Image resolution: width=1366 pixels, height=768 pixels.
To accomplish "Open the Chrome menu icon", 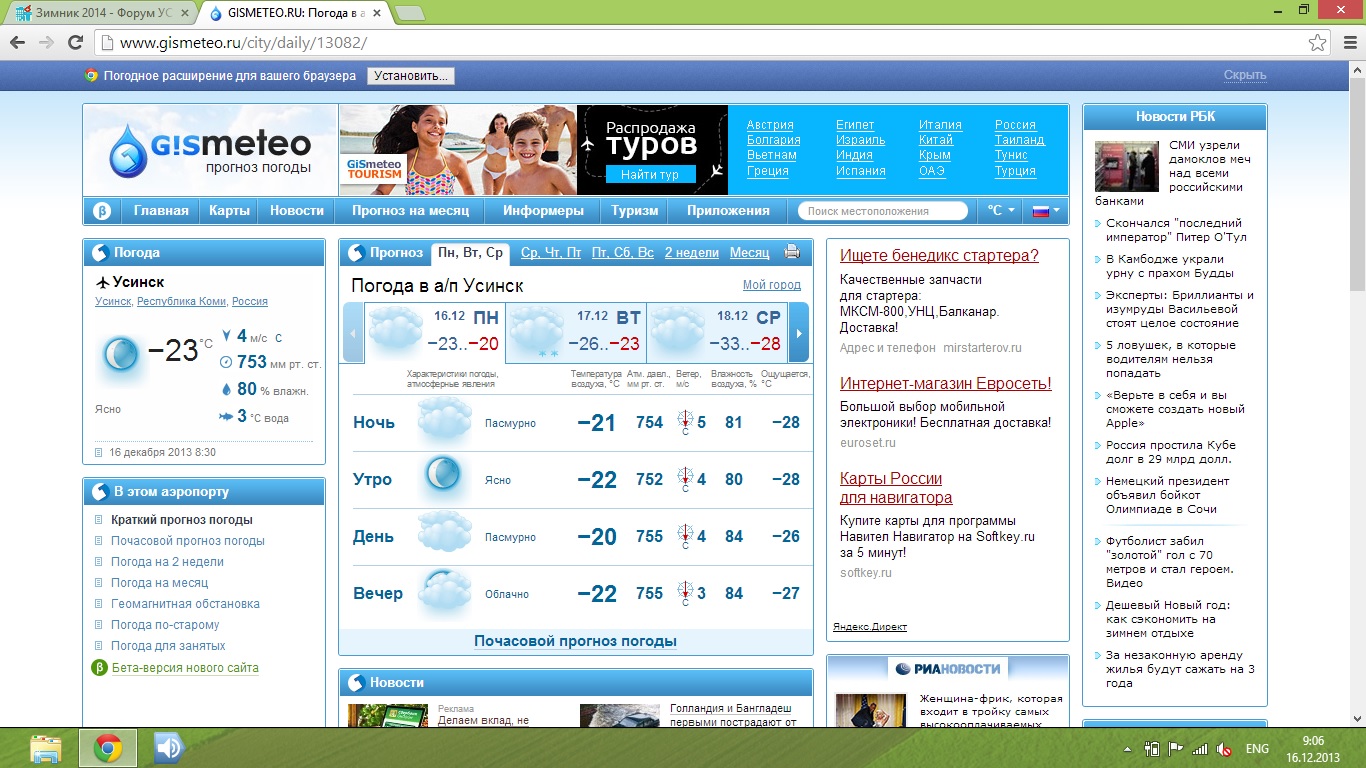I will pos(1346,43).
